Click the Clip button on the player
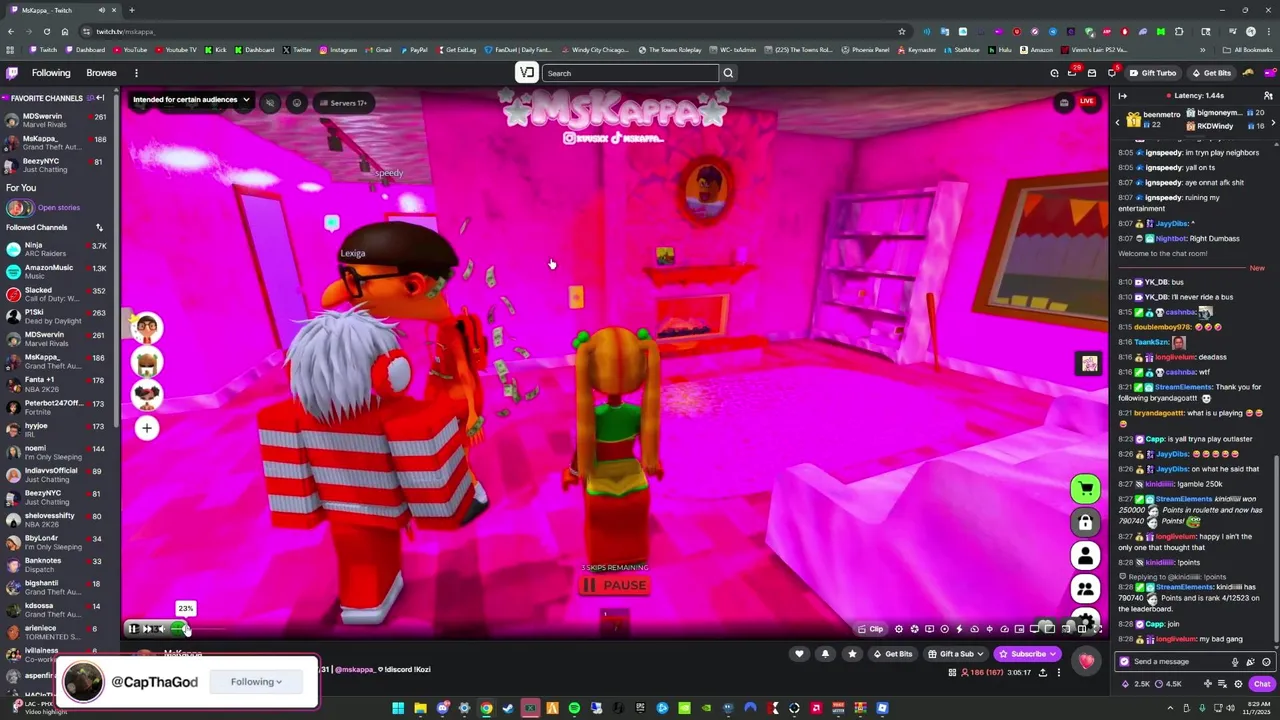This screenshot has height=720, width=1280. pyautogui.click(x=871, y=629)
